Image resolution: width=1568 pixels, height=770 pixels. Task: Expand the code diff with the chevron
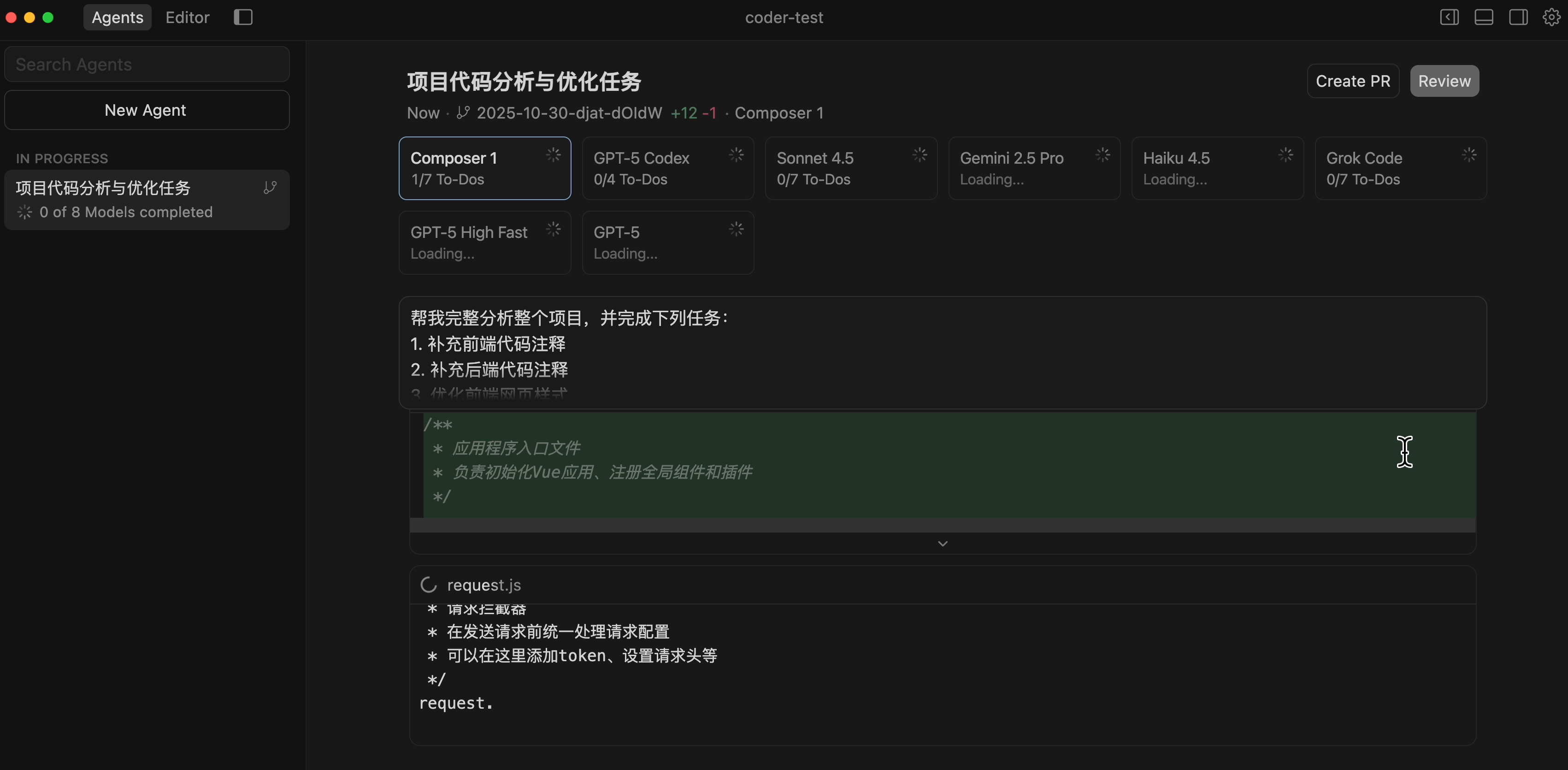point(942,544)
